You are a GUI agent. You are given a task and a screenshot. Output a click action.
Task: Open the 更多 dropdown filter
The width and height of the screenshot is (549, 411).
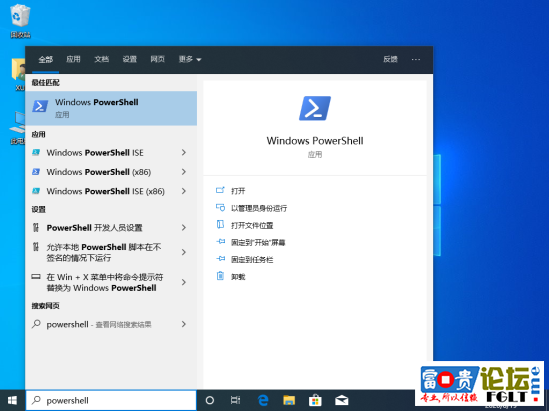(190, 59)
